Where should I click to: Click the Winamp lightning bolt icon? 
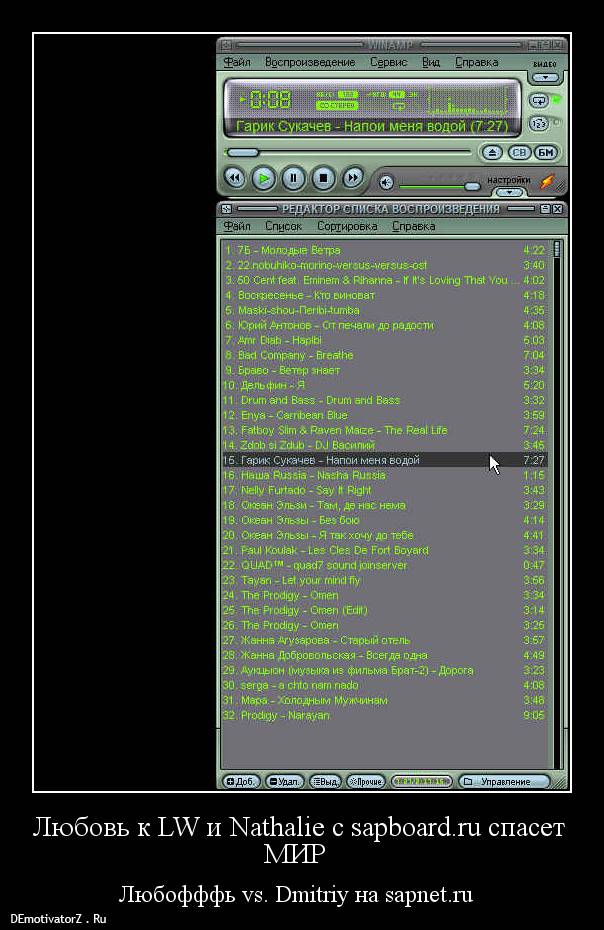(546, 181)
